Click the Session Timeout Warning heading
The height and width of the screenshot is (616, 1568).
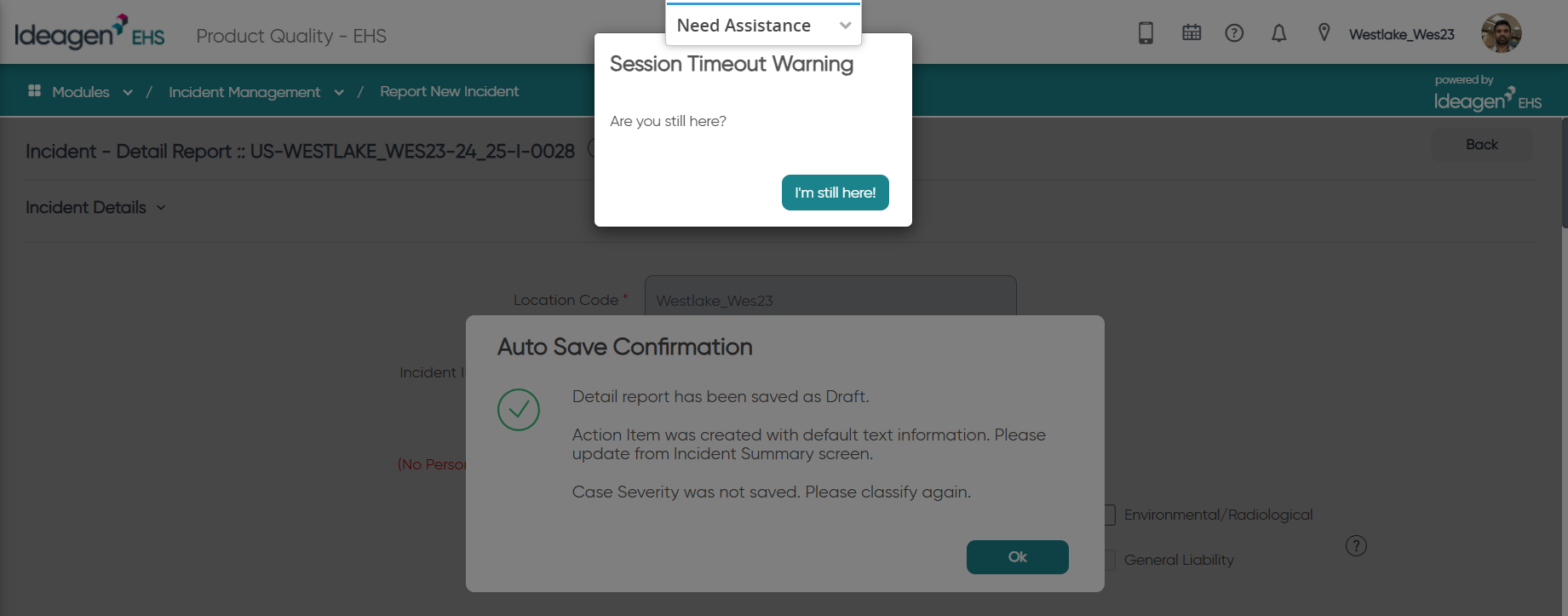tap(732, 64)
